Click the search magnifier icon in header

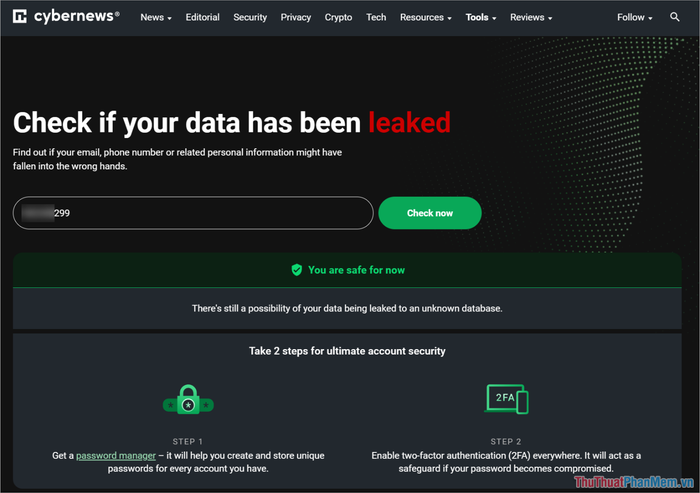(x=675, y=17)
